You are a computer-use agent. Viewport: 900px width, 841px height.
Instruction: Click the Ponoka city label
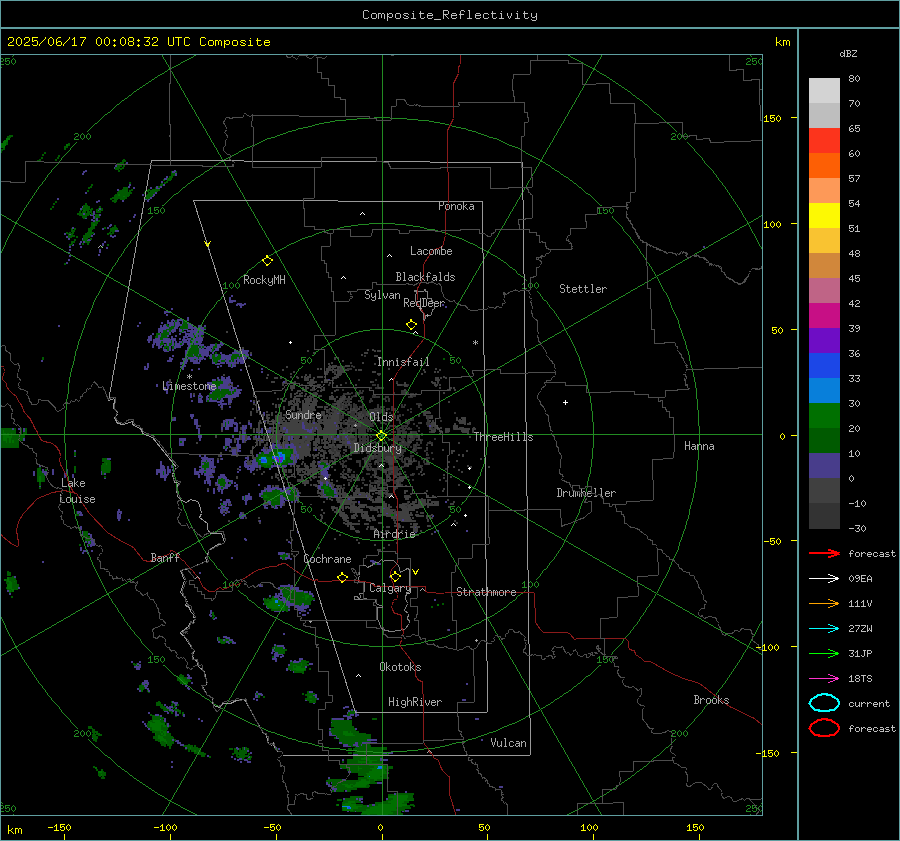(x=456, y=206)
